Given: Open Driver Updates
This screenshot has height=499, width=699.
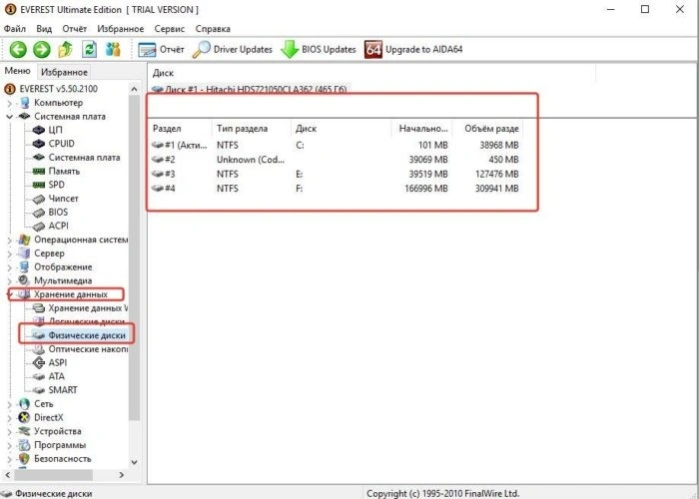Looking at the screenshot, I should [x=233, y=49].
